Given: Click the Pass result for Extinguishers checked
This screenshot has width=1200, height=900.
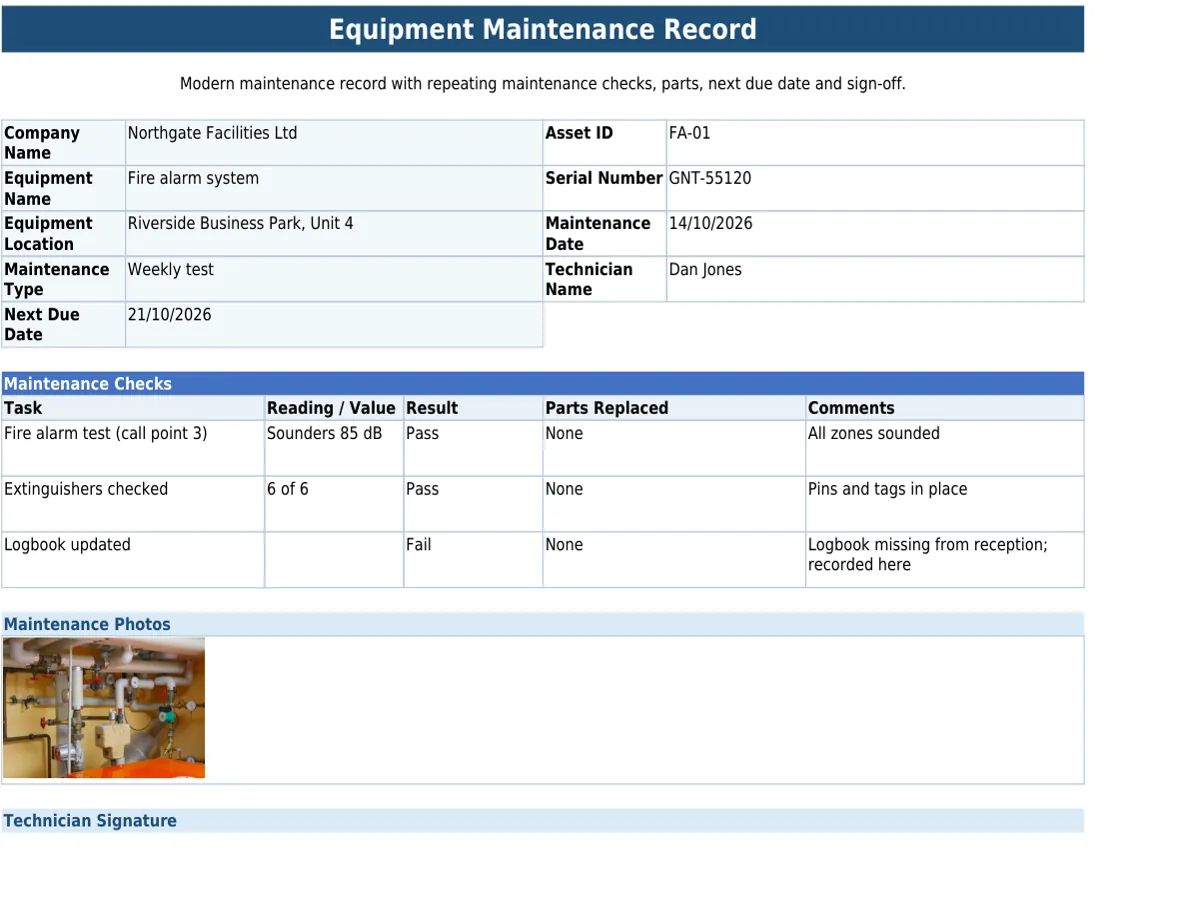Looking at the screenshot, I should click(x=473, y=504).
